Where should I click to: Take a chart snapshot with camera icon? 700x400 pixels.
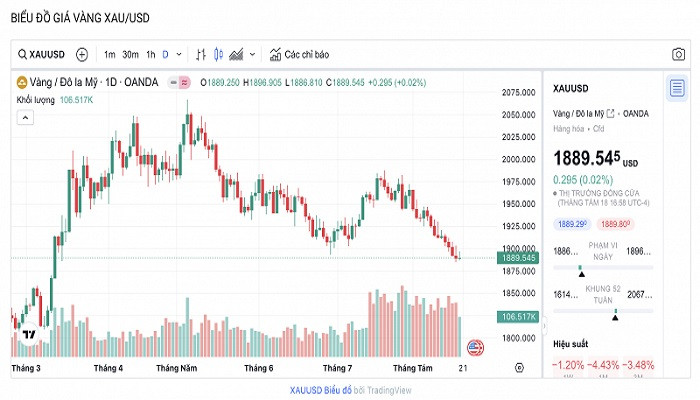pos(678,54)
